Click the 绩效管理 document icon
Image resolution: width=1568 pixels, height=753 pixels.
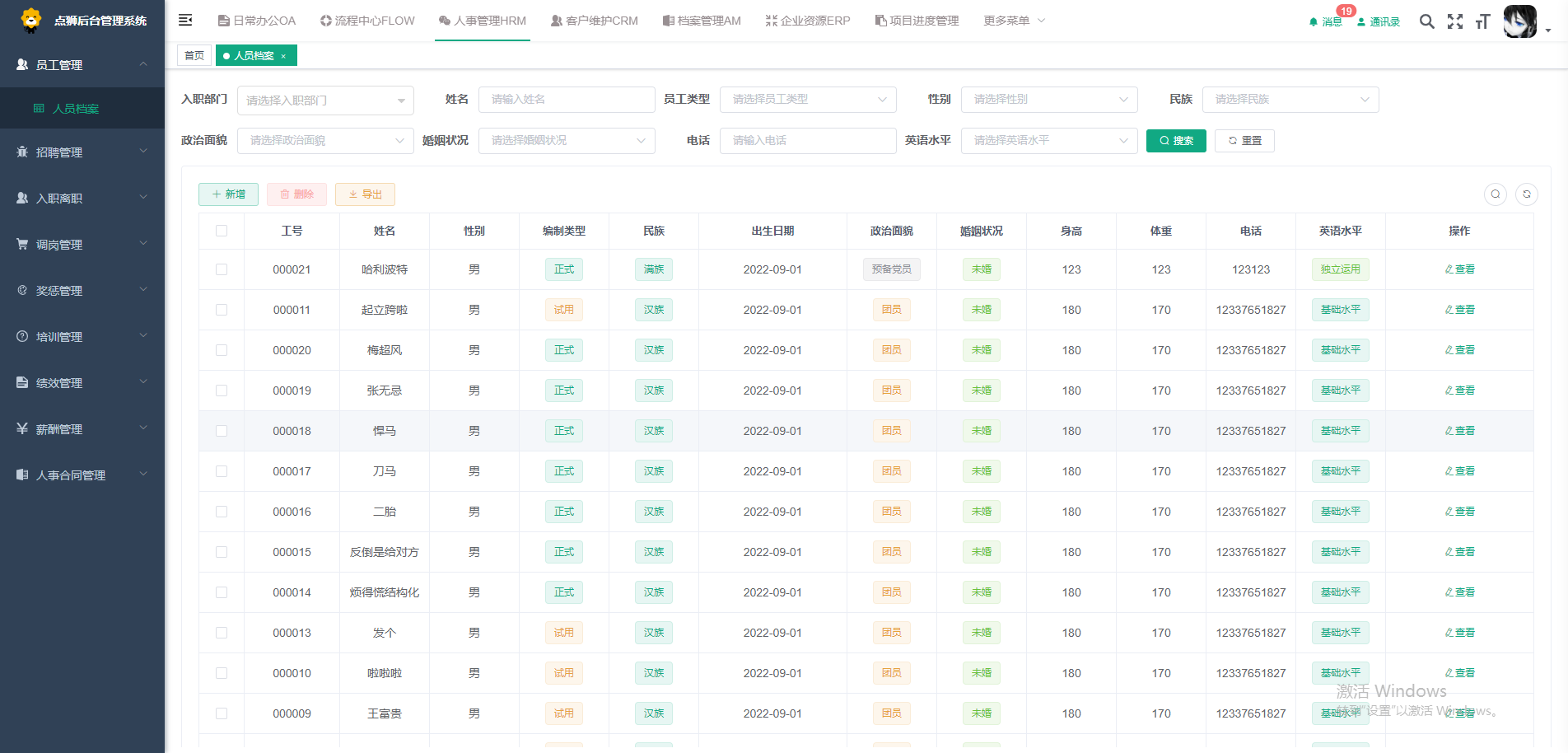point(22,382)
